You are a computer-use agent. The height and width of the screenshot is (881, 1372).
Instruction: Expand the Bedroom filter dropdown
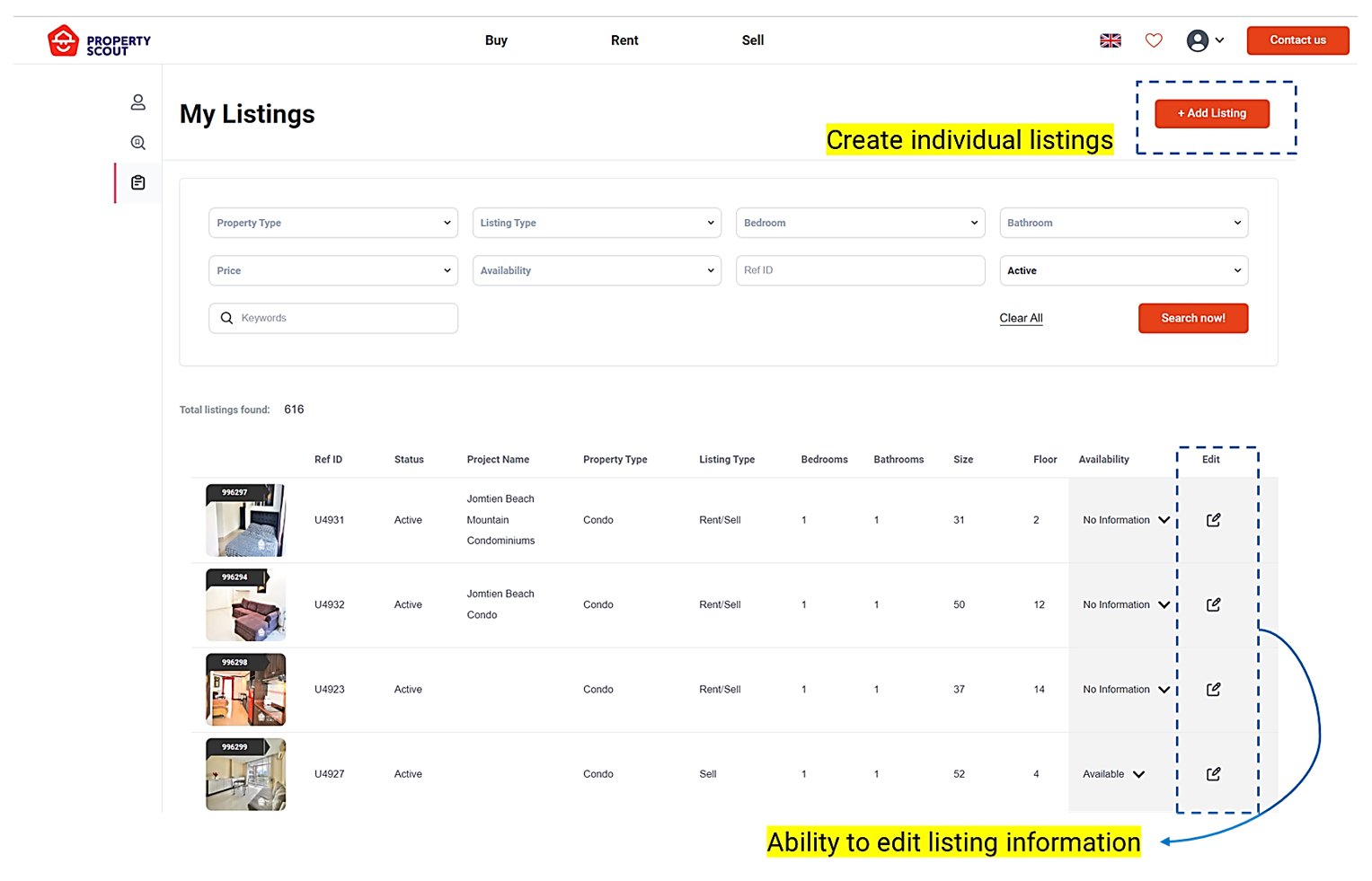[x=859, y=223]
